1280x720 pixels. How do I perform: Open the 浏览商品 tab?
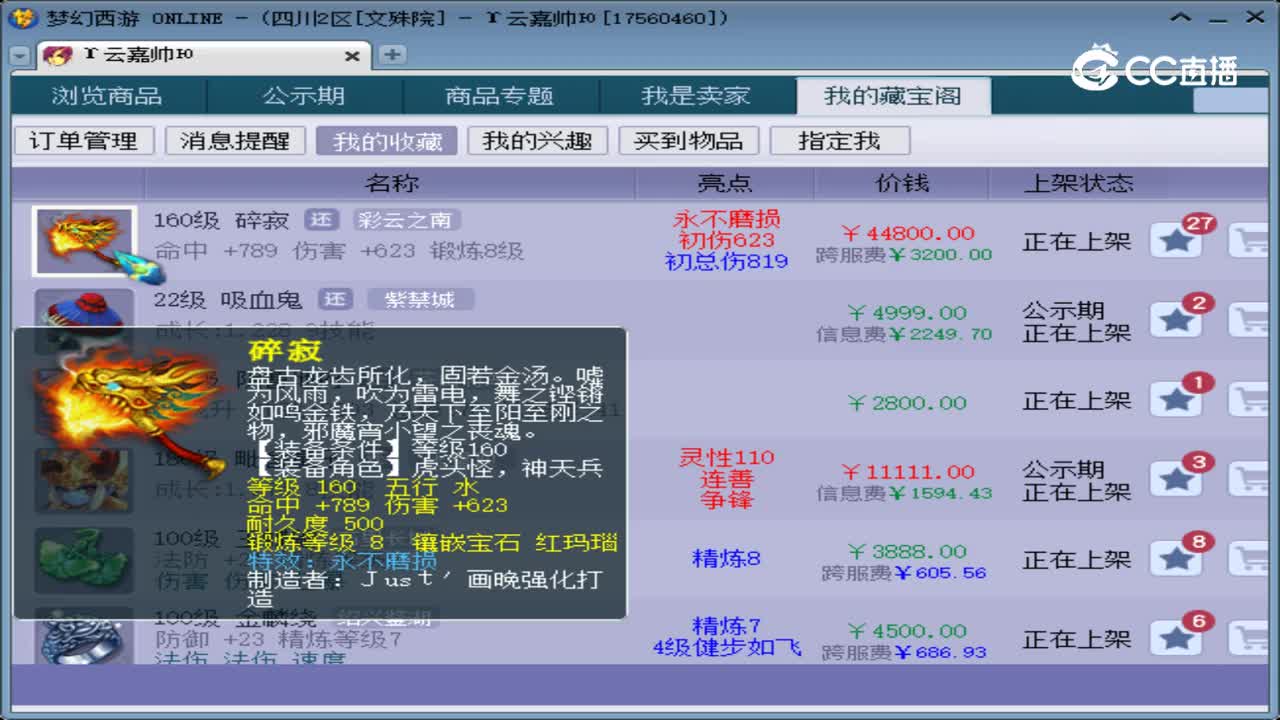pos(107,96)
